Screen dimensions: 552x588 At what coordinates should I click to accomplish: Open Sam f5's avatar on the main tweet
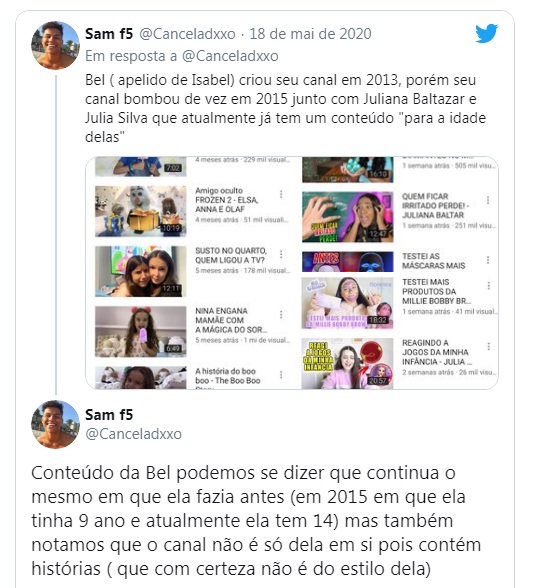tap(55, 424)
